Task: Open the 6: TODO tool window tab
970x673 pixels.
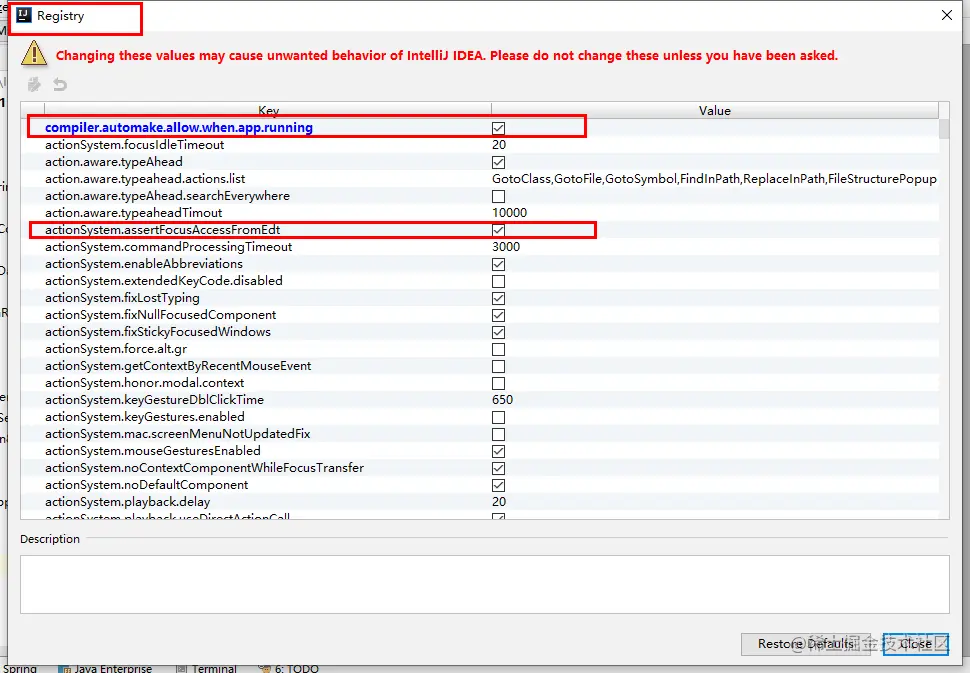Action: (289, 668)
